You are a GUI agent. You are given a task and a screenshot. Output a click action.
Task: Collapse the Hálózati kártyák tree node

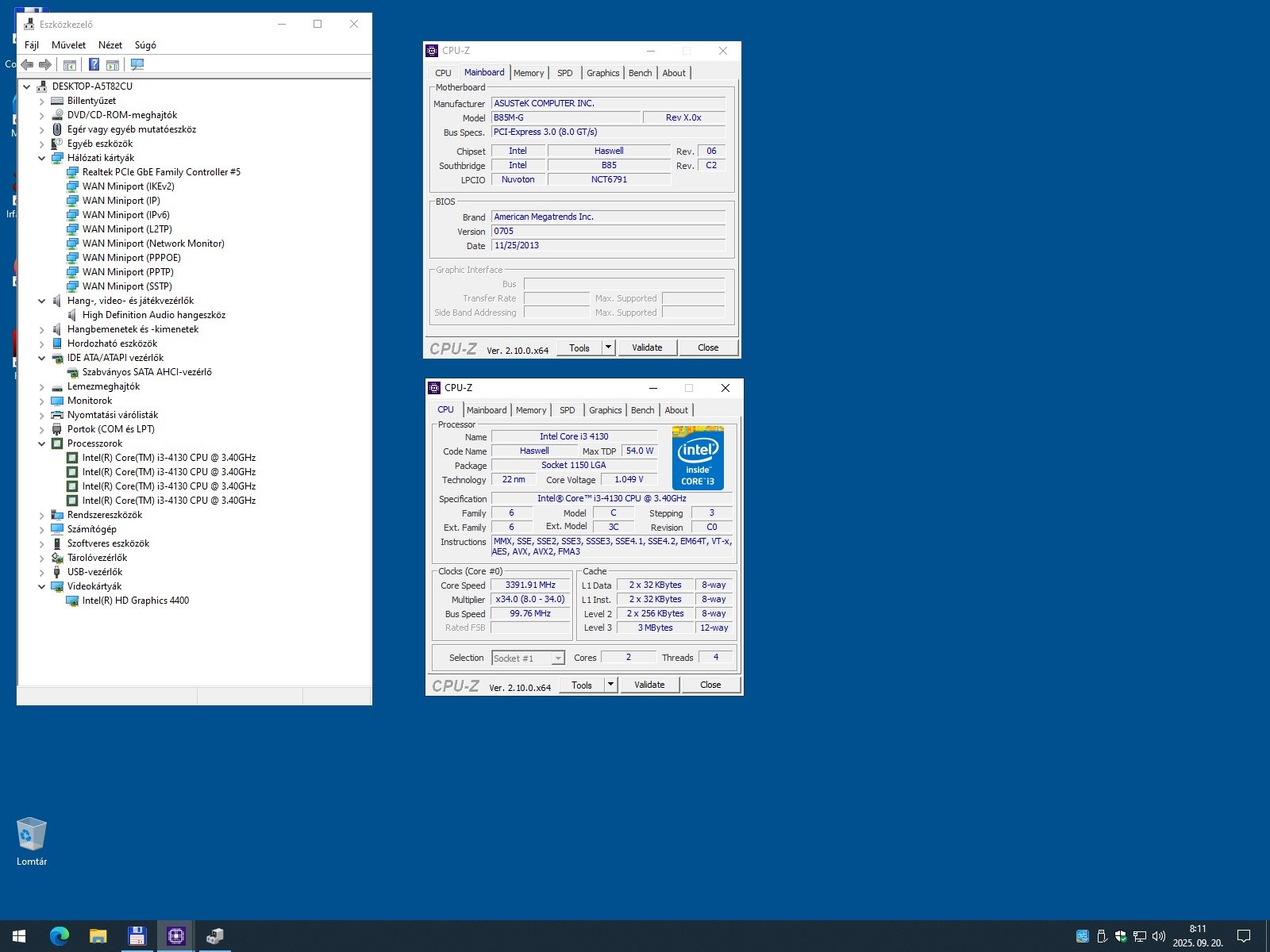pyautogui.click(x=42, y=158)
